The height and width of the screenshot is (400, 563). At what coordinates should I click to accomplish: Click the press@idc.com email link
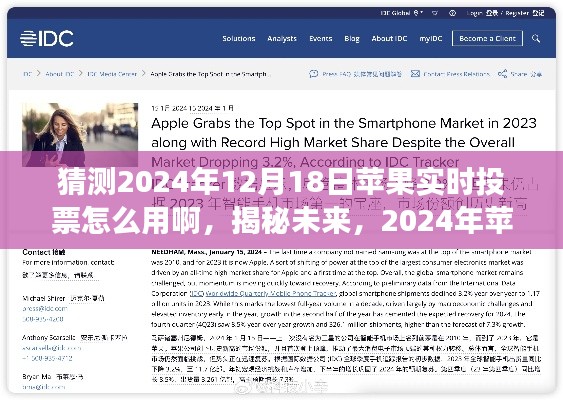click(x=45, y=308)
